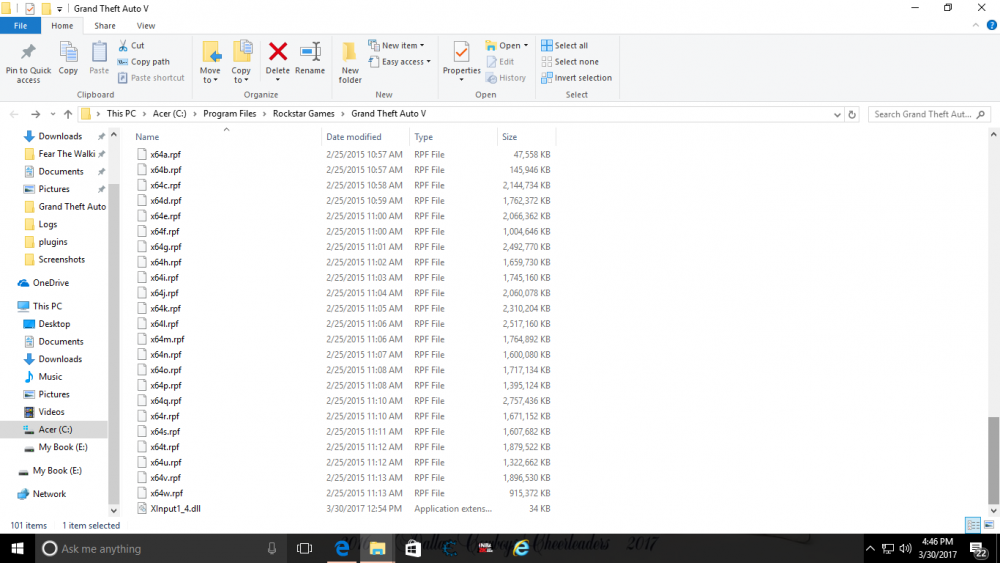The width and height of the screenshot is (1000, 563).
Task: Click Select all in the ribbon
Action: pos(564,45)
